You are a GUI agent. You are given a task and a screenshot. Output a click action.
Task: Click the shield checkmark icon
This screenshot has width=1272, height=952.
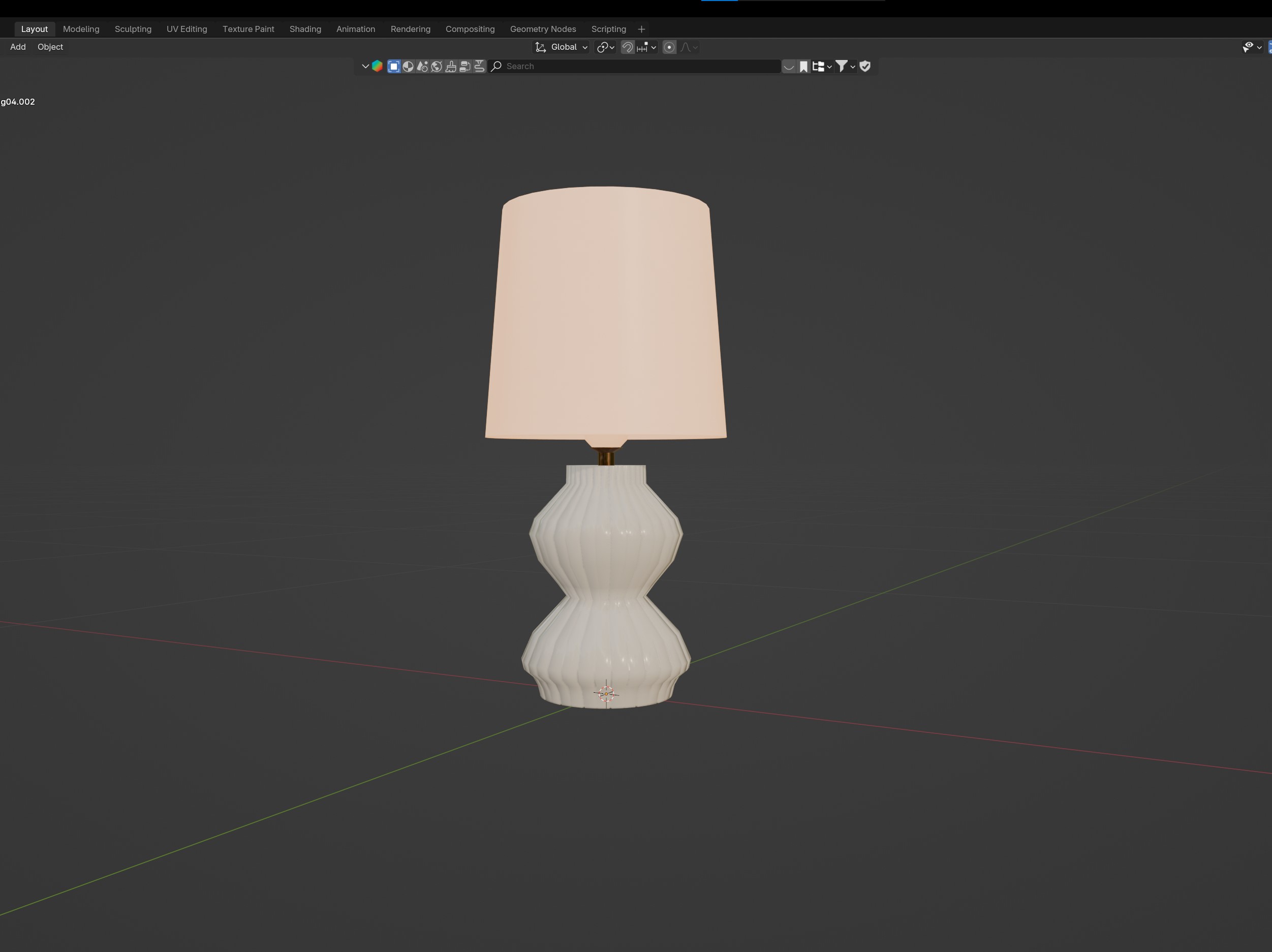click(x=865, y=66)
